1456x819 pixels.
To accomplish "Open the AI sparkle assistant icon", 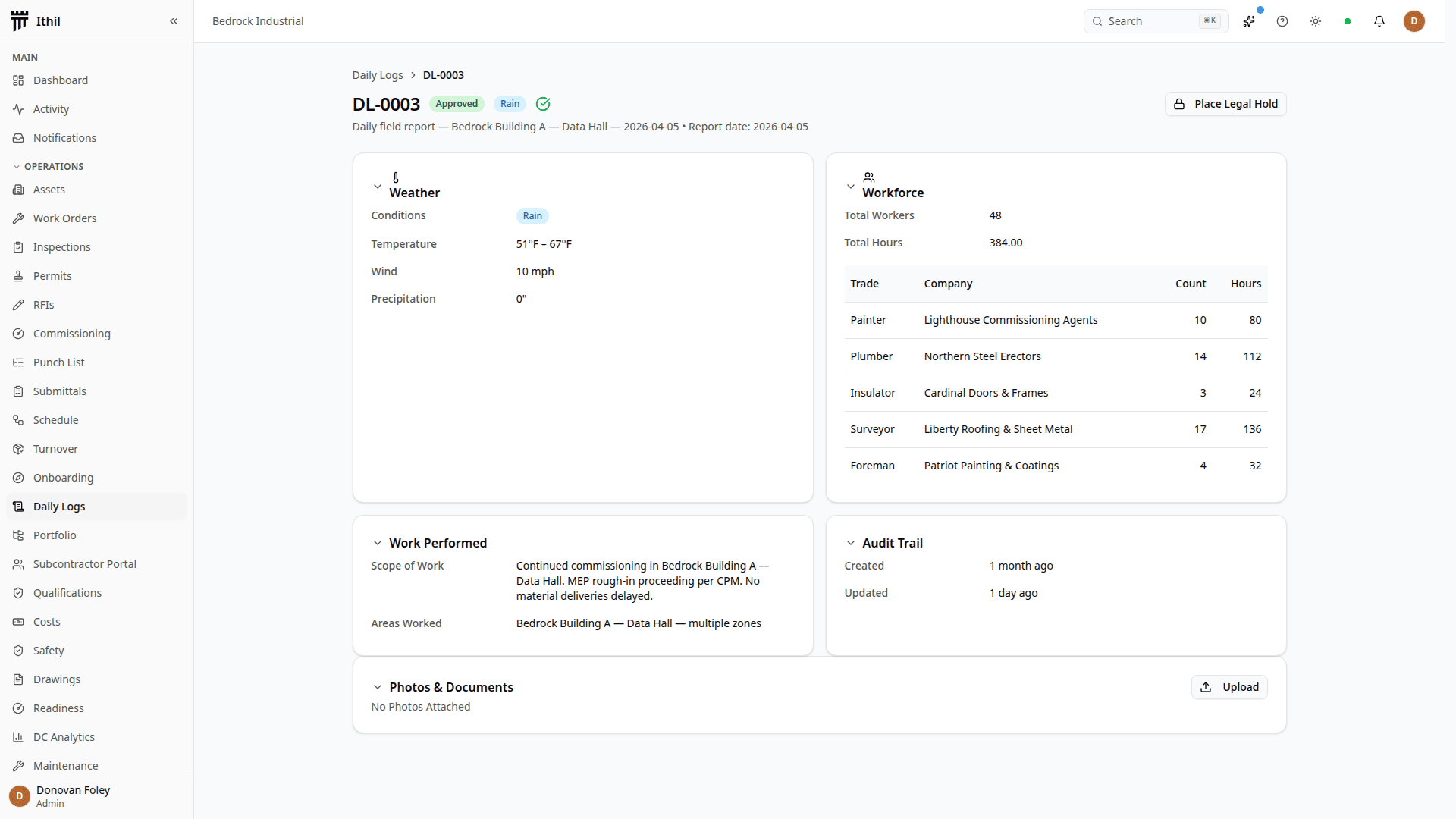I will tap(1249, 21).
